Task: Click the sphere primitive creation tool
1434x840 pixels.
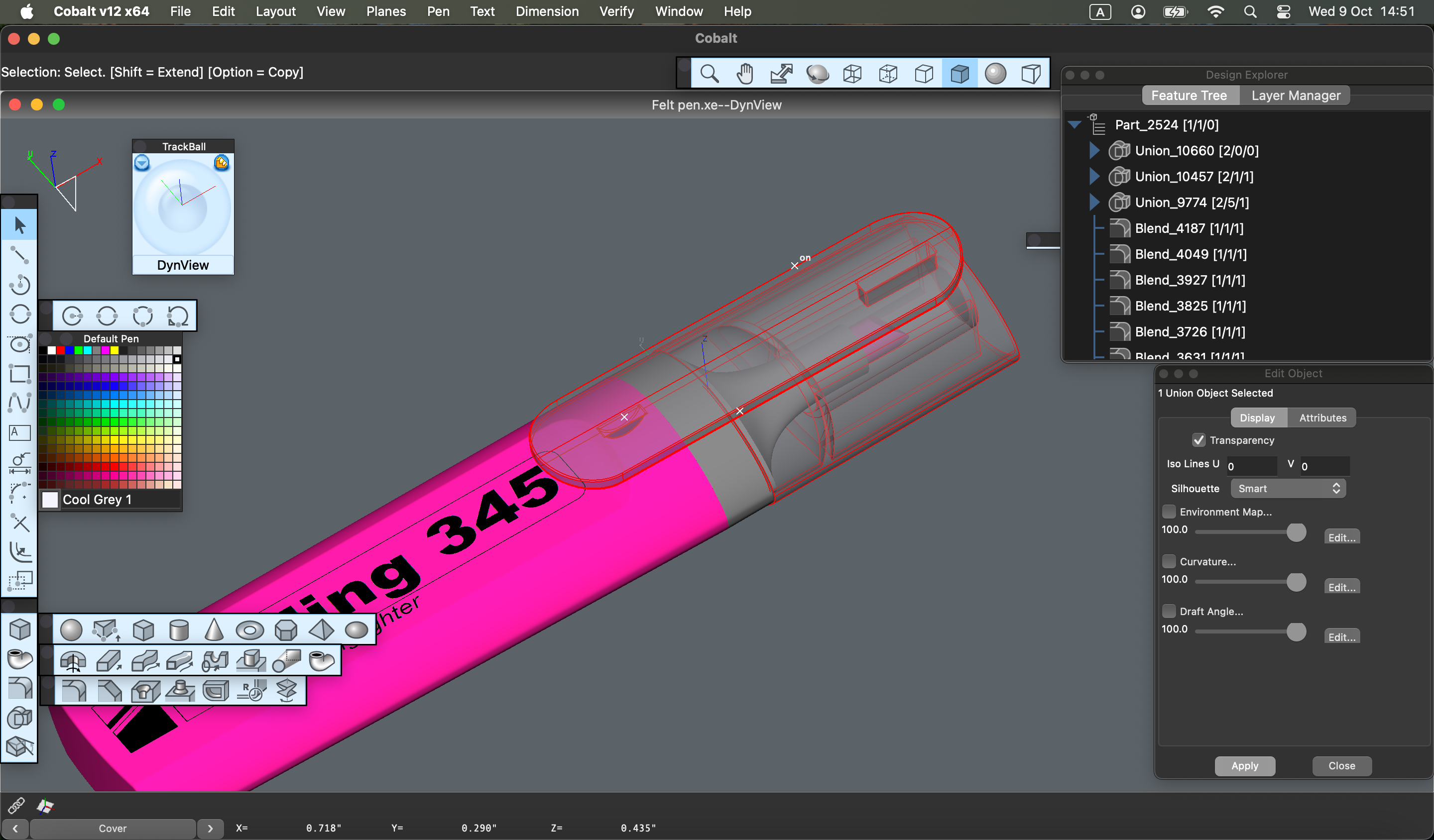Action: [70, 629]
